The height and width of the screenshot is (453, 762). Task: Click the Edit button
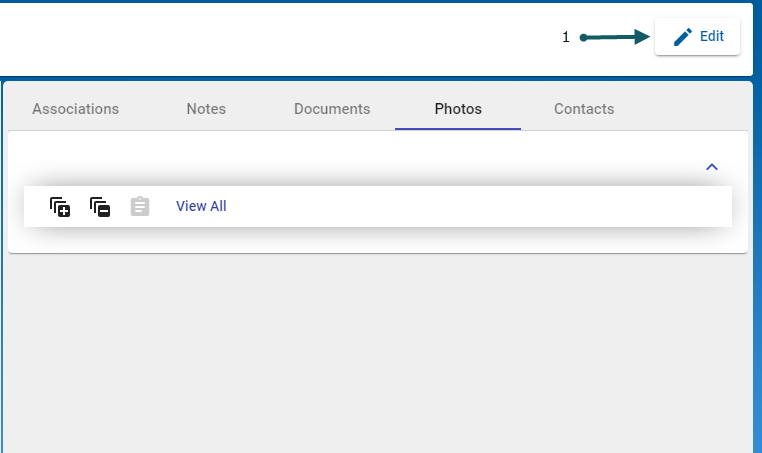(x=697, y=37)
